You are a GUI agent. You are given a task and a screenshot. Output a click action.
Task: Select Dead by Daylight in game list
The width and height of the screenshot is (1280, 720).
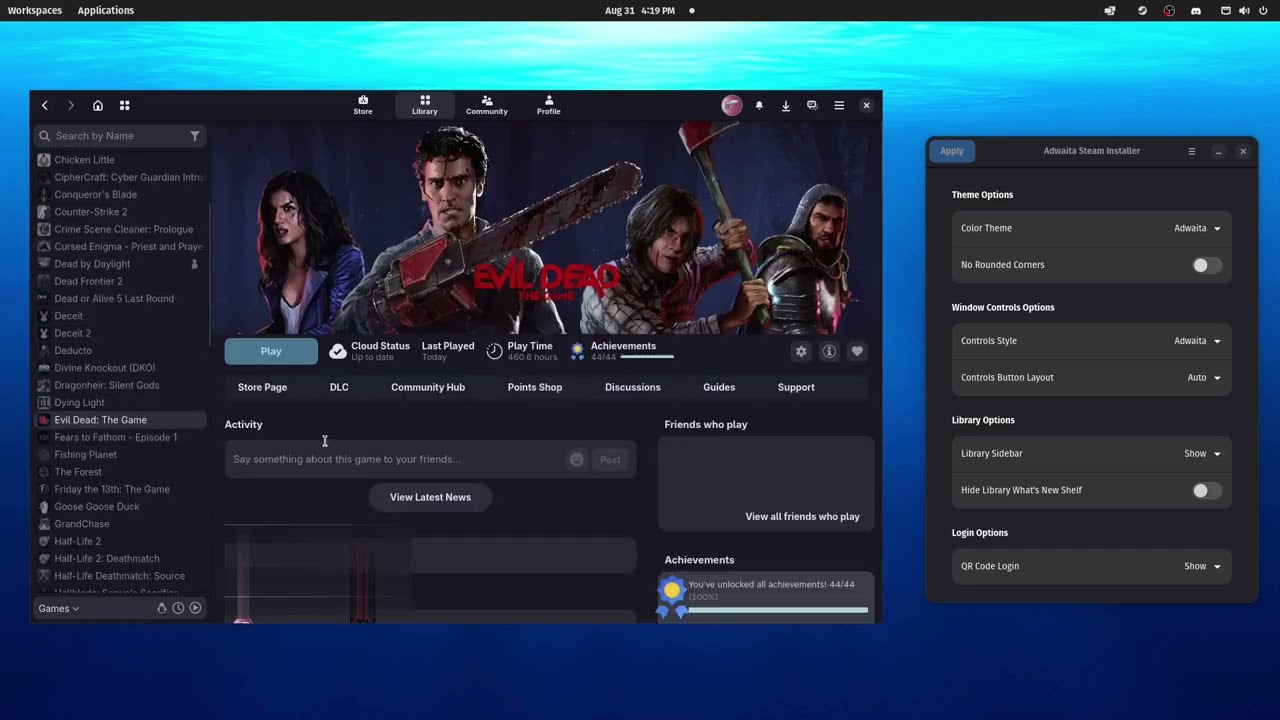point(120,264)
